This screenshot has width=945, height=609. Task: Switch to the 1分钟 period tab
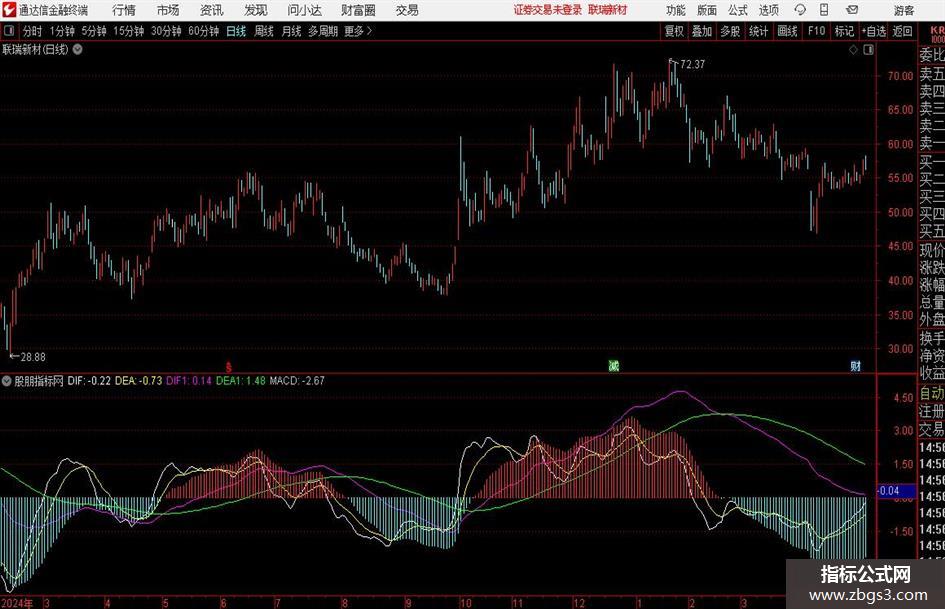coord(62,31)
